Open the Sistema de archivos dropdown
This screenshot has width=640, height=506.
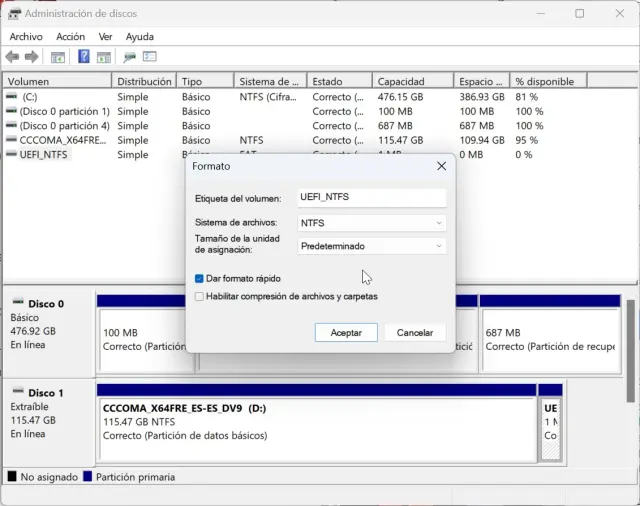coord(372,224)
